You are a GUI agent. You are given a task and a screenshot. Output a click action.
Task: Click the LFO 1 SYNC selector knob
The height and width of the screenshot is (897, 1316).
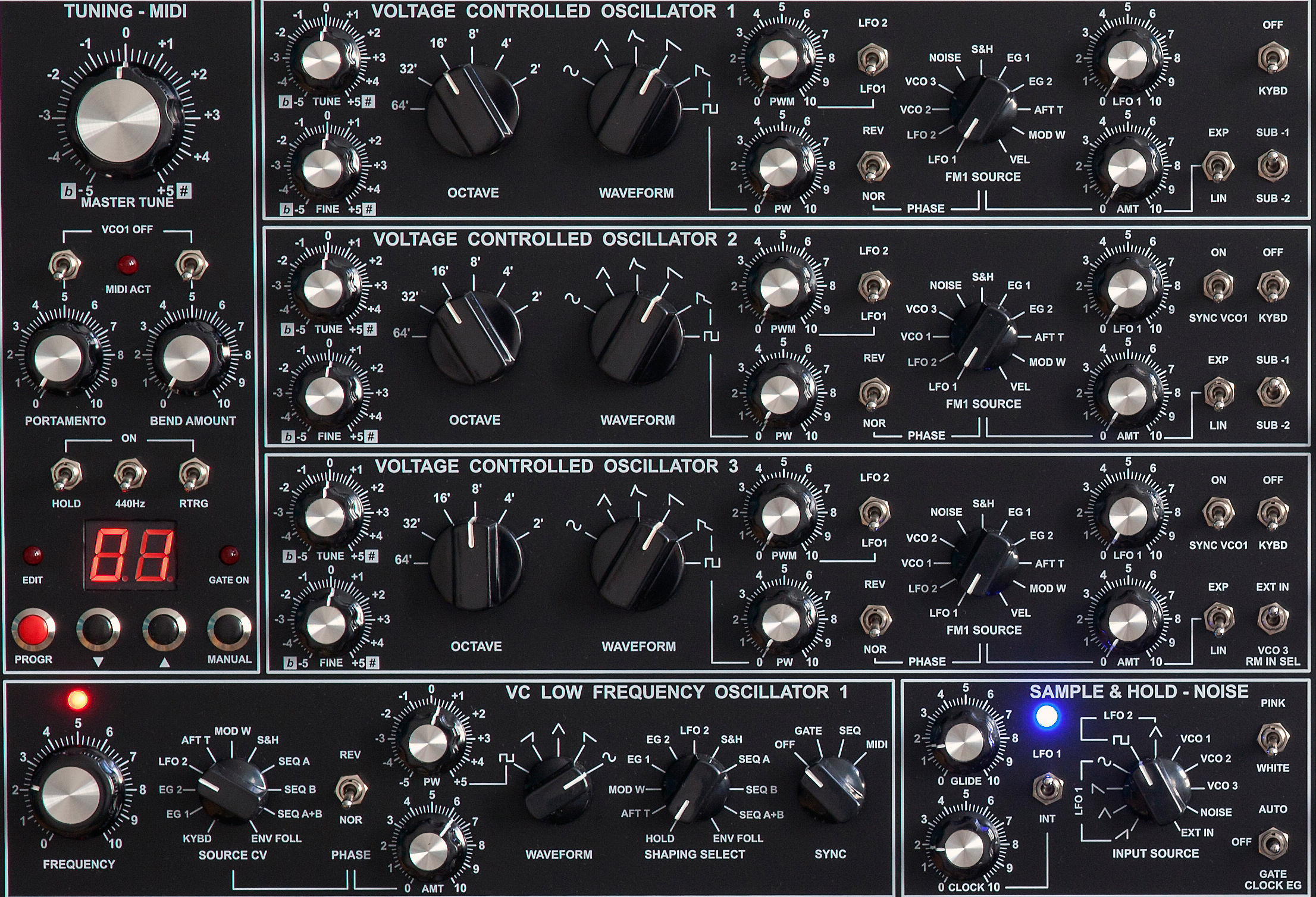pos(831,791)
